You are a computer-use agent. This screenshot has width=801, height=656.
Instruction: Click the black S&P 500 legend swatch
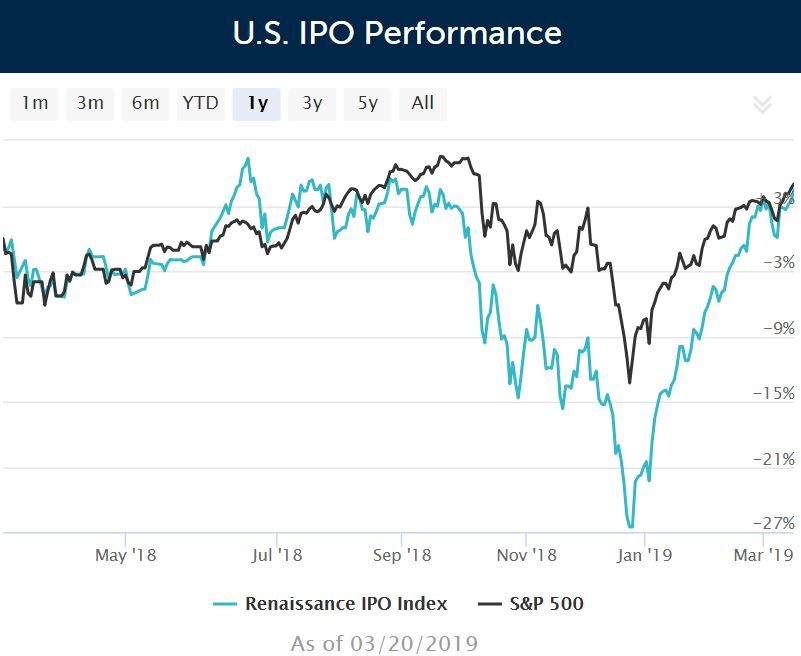pos(488,604)
